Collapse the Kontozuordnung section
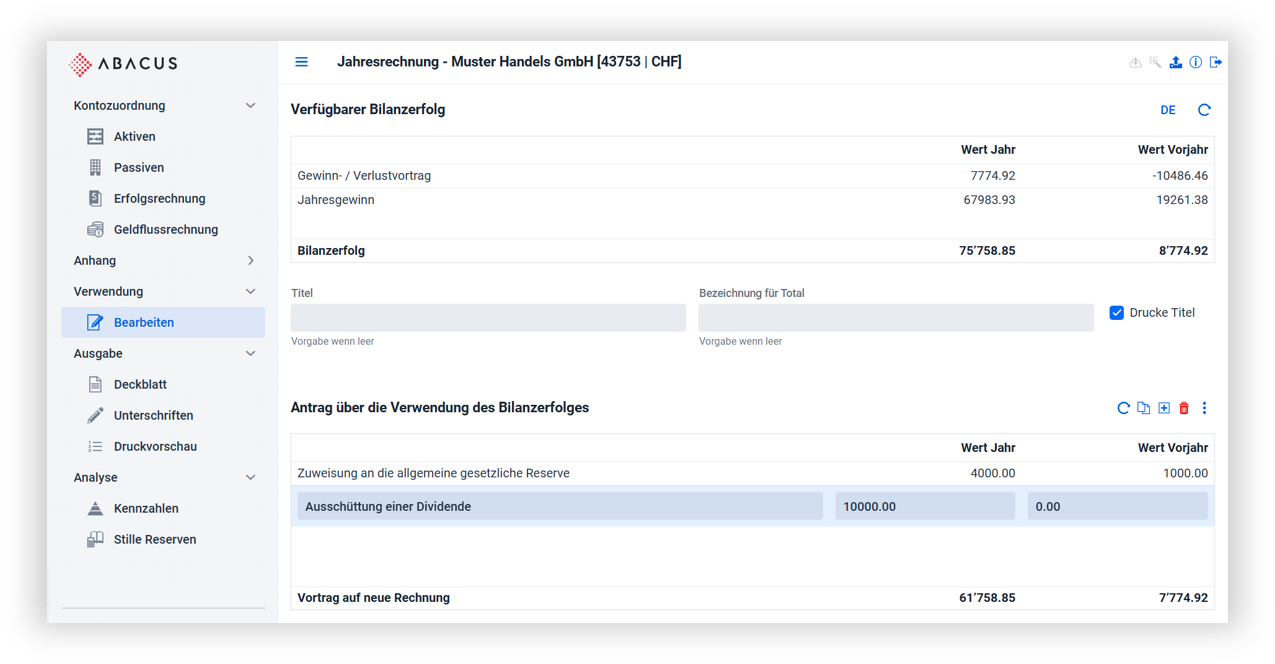Screen dimensions: 1275x664 tap(250, 106)
